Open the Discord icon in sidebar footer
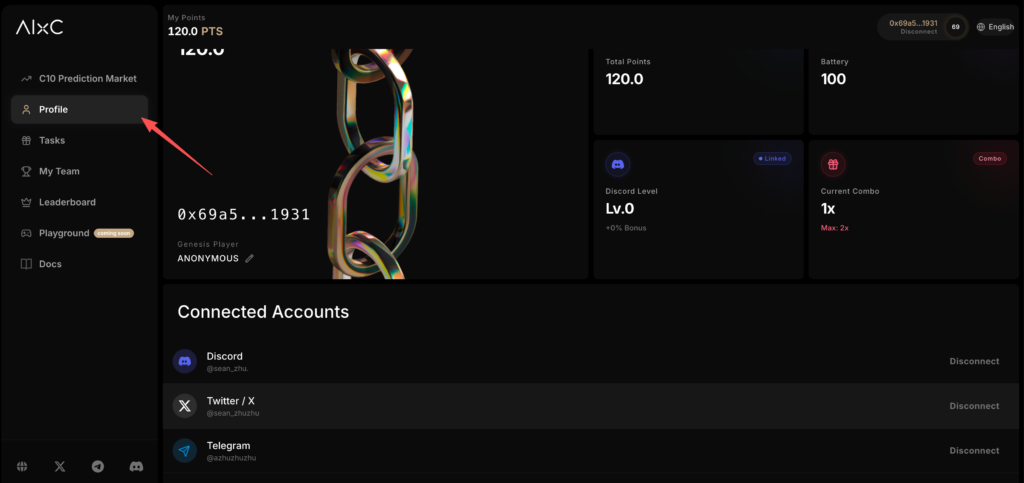This screenshot has width=1024, height=483. point(136,466)
